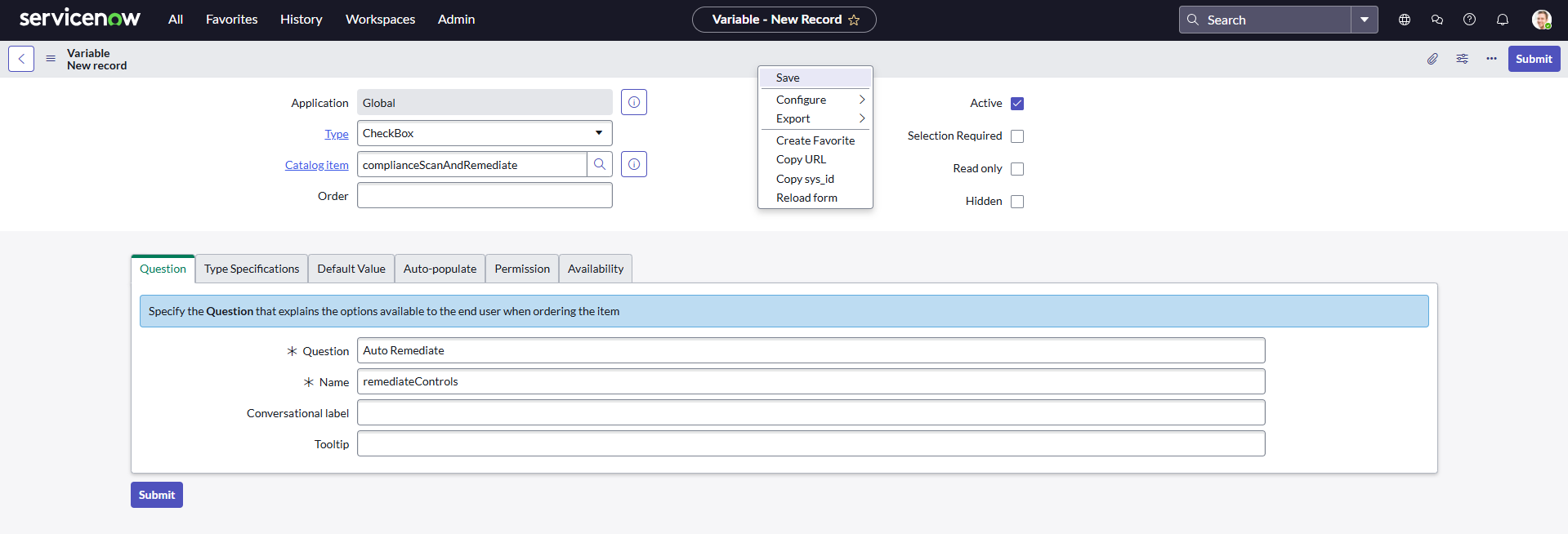The width and height of the screenshot is (1568, 534).
Task: Switch to the Auto-populate tab
Action: click(x=440, y=269)
